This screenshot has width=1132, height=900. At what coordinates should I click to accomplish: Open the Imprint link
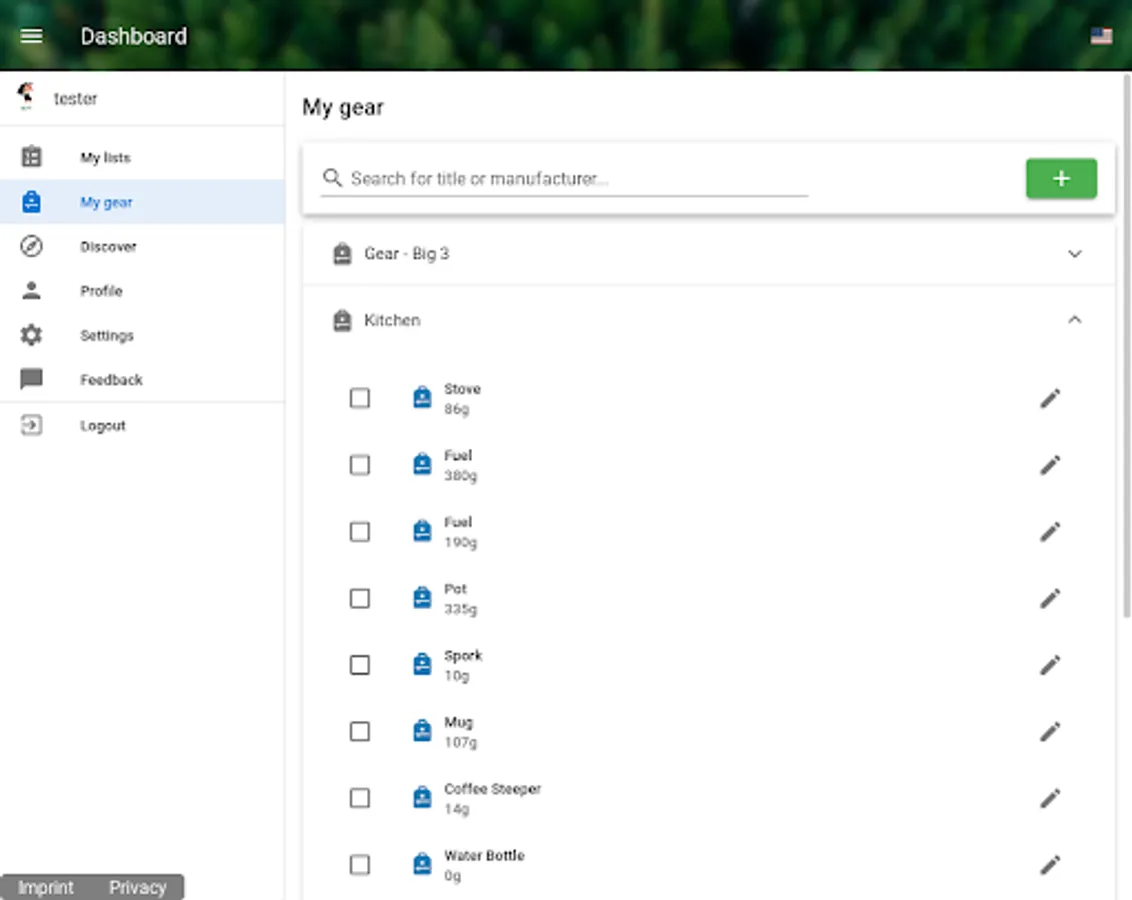[x=46, y=887]
